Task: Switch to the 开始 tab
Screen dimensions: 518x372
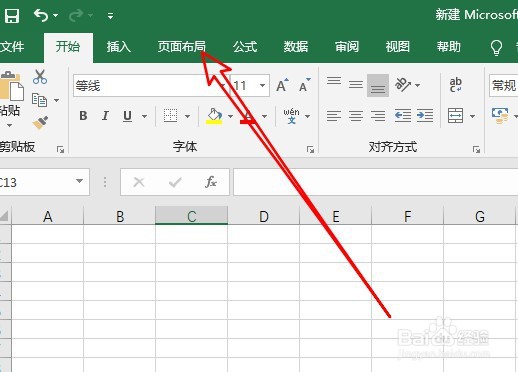Action: (68, 47)
